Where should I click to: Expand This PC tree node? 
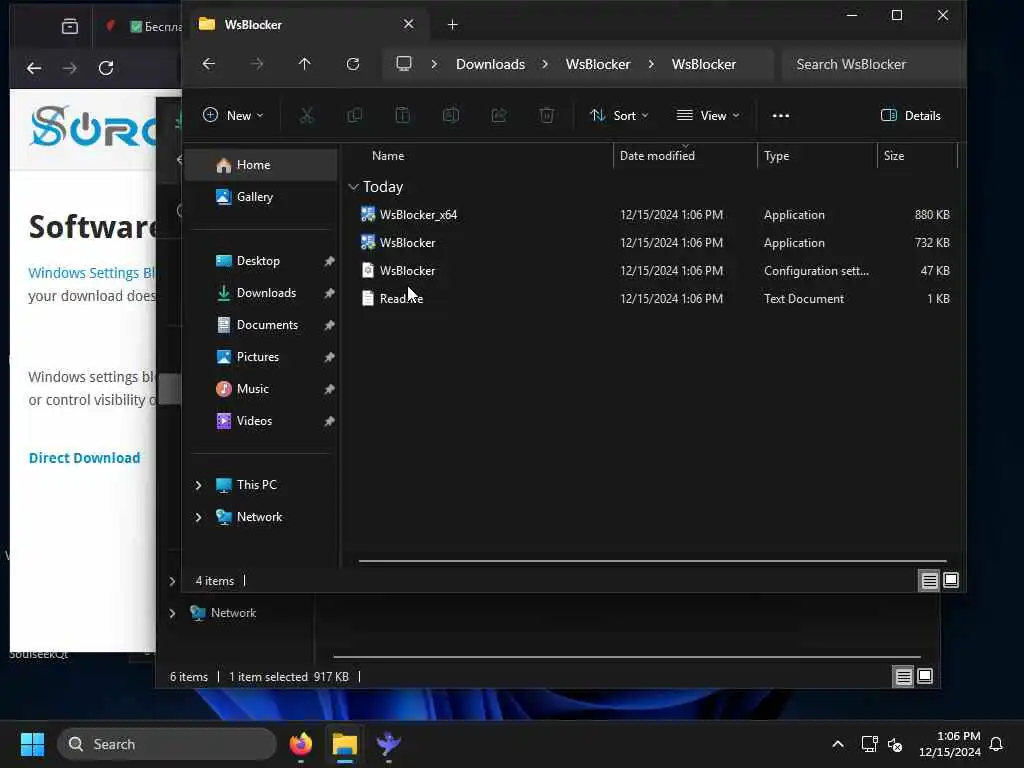click(199, 485)
